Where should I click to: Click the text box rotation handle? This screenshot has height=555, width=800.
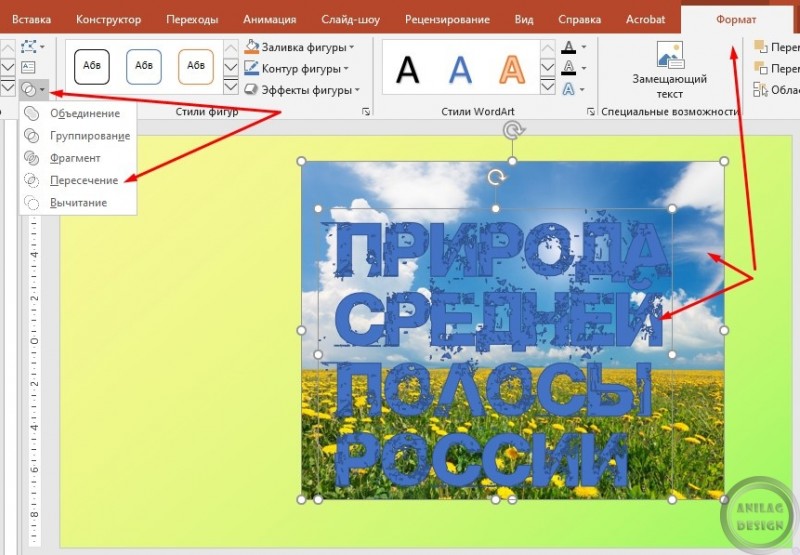(496, 178)
